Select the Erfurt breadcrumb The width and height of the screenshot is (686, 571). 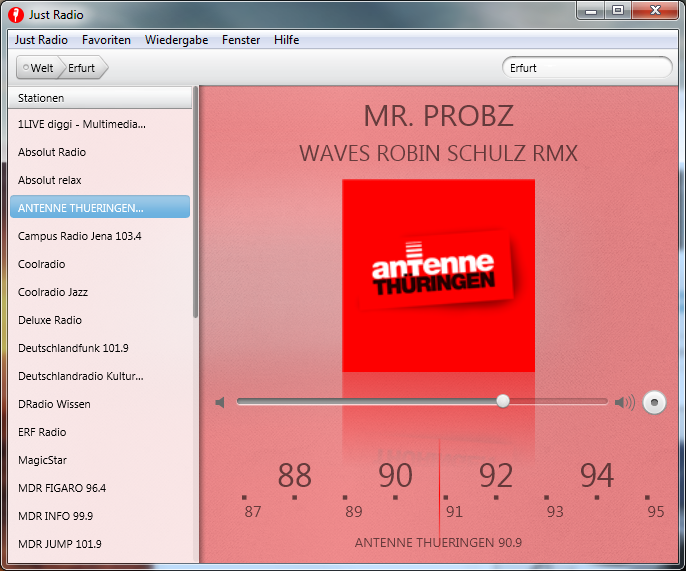pyautogui.click(x=82, y=68)
